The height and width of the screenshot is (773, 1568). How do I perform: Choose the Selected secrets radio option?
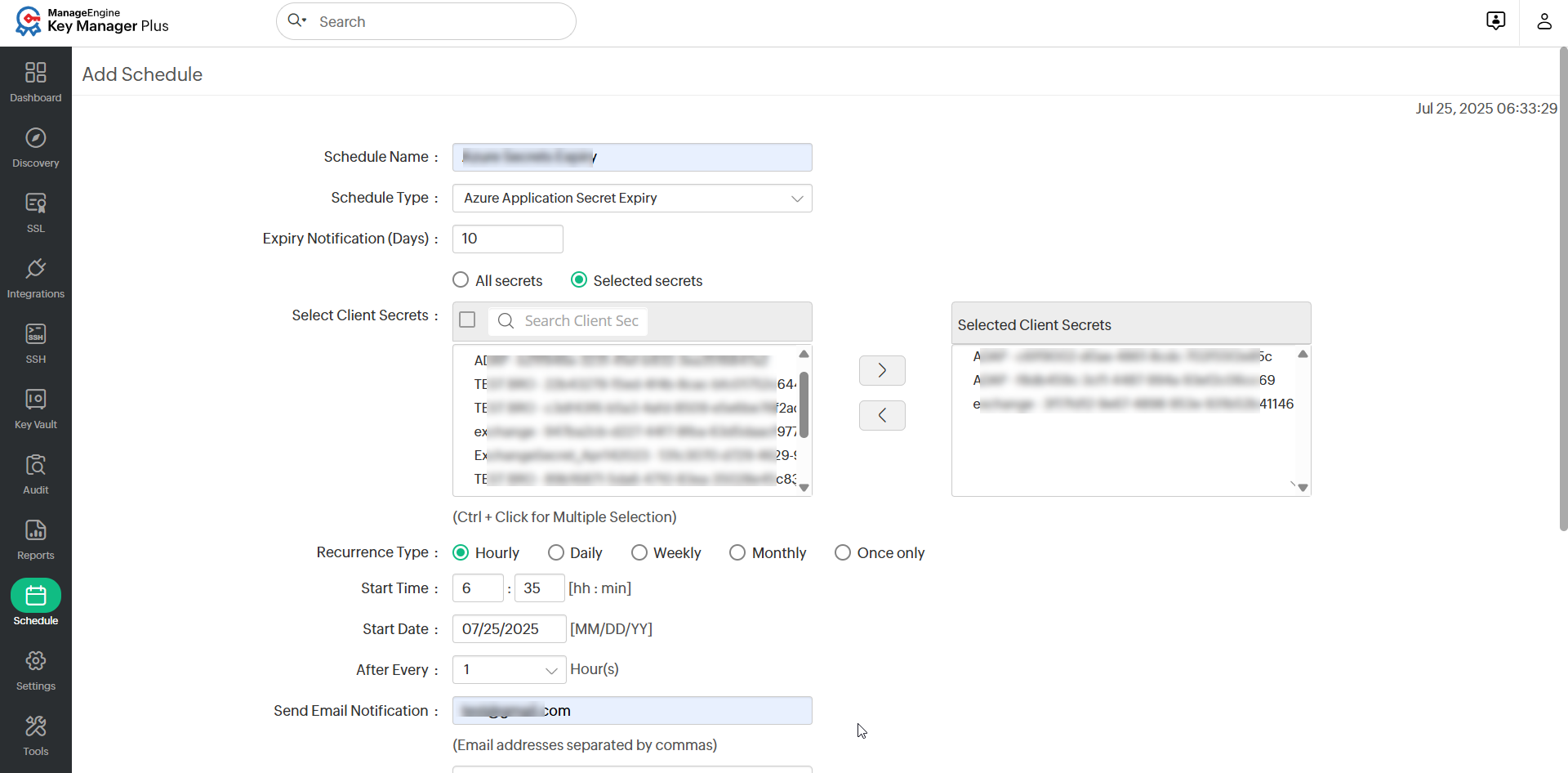[x=579, y=280]
